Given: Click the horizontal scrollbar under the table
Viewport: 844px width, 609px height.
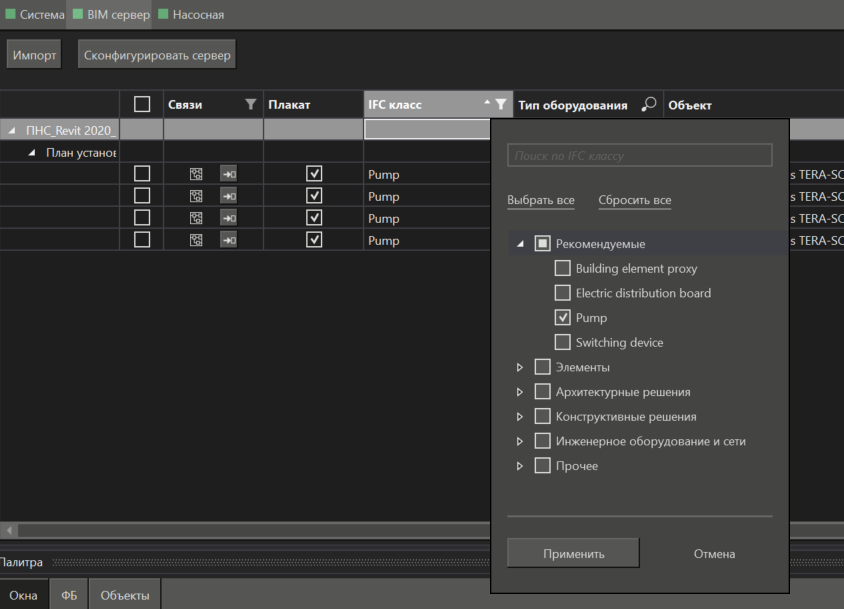Looking at the screenshot, I should click(x=250, y=530).
